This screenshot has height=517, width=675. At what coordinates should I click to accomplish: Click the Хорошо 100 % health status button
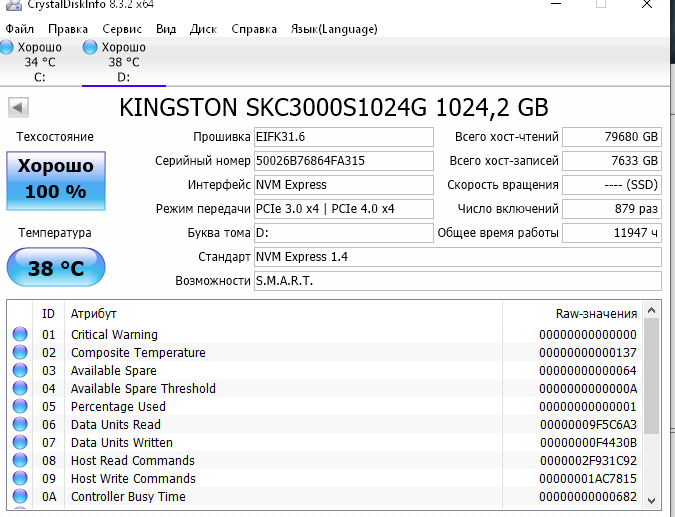[x=56, y=180]
